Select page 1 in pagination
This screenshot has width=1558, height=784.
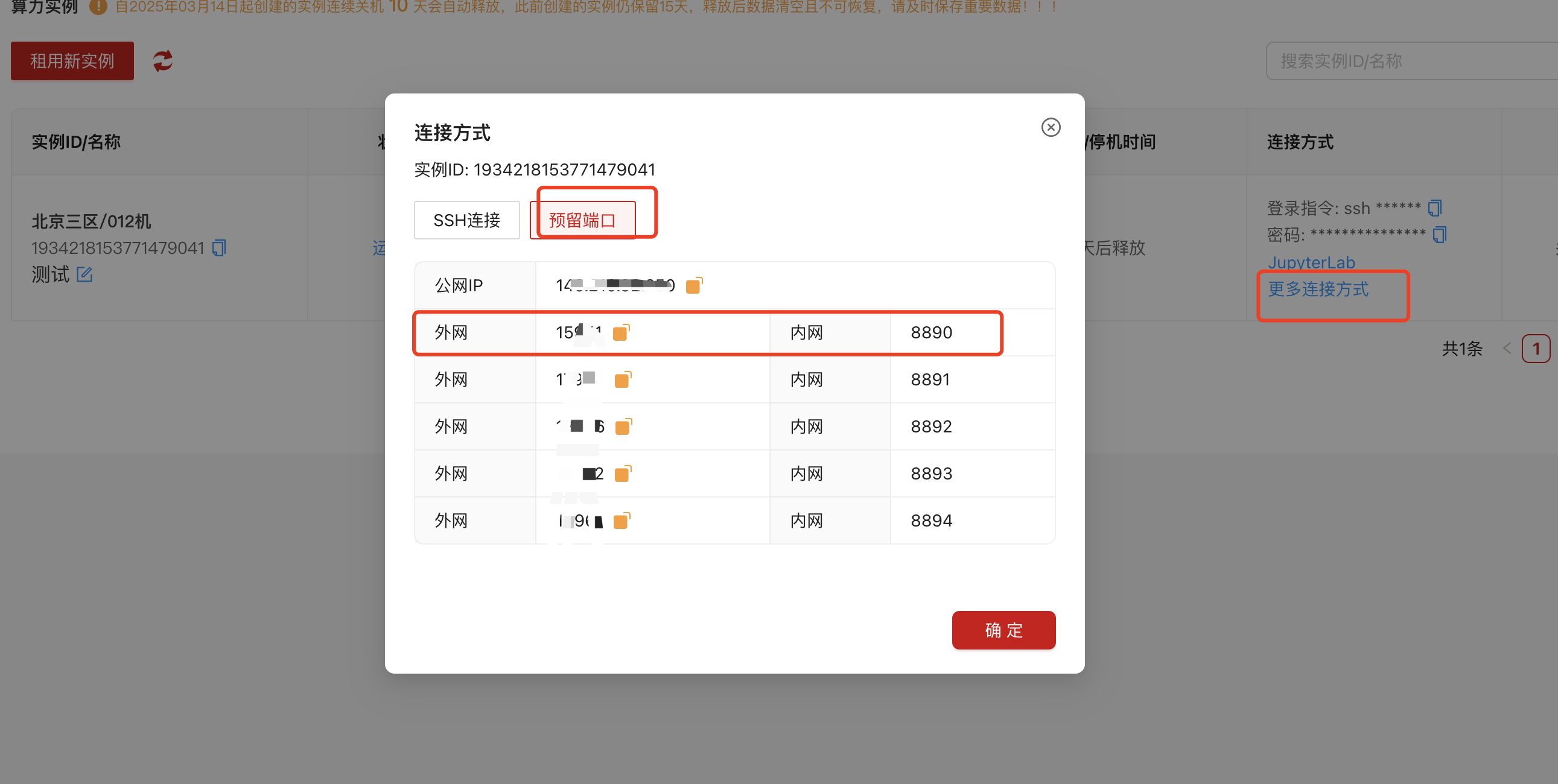1536,348
